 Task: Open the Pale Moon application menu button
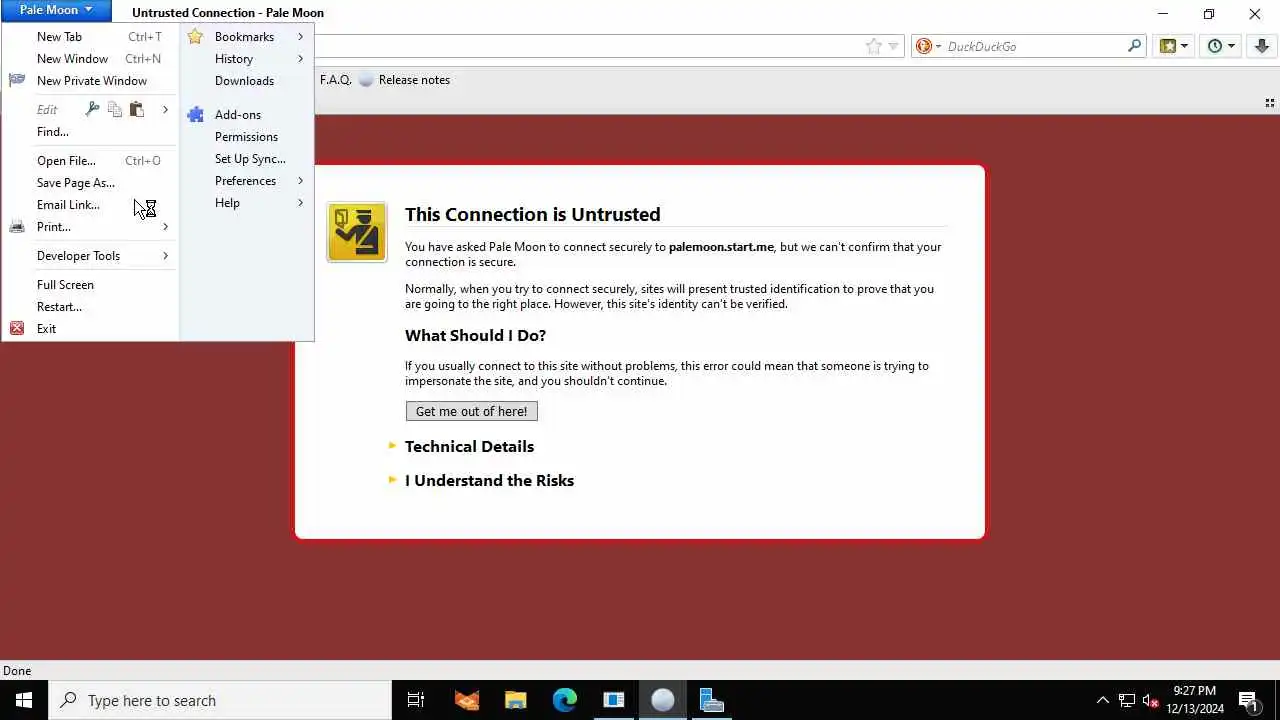point(55,10)
